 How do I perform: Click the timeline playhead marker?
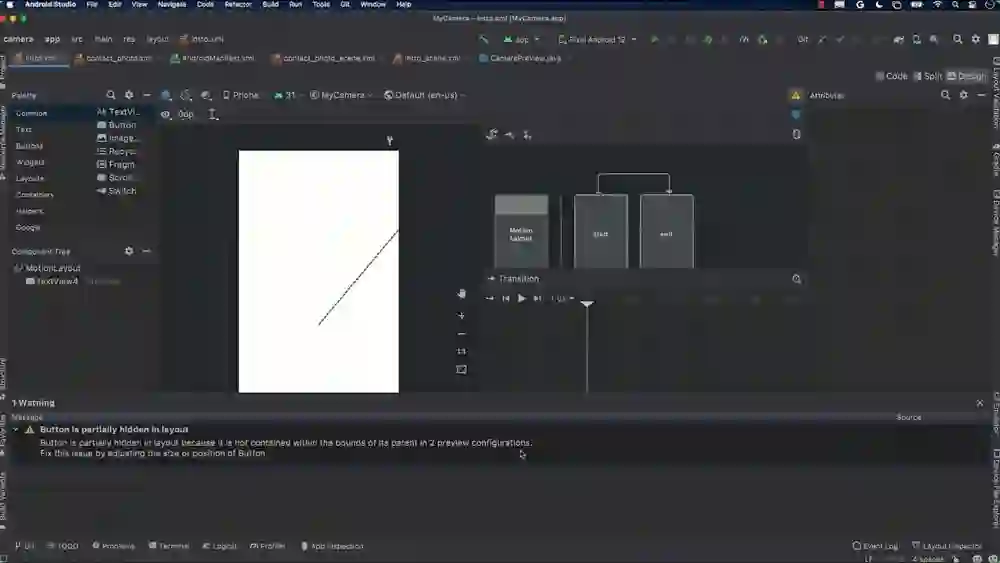pos(587,303)
